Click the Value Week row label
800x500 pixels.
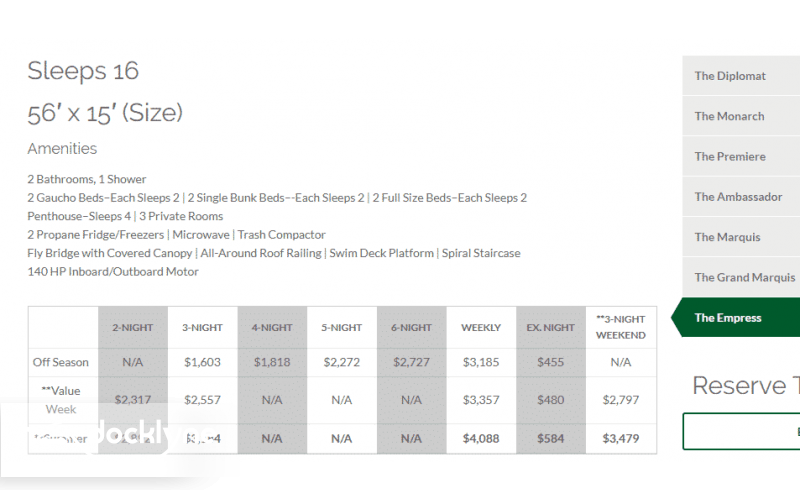tap(61, 399)
